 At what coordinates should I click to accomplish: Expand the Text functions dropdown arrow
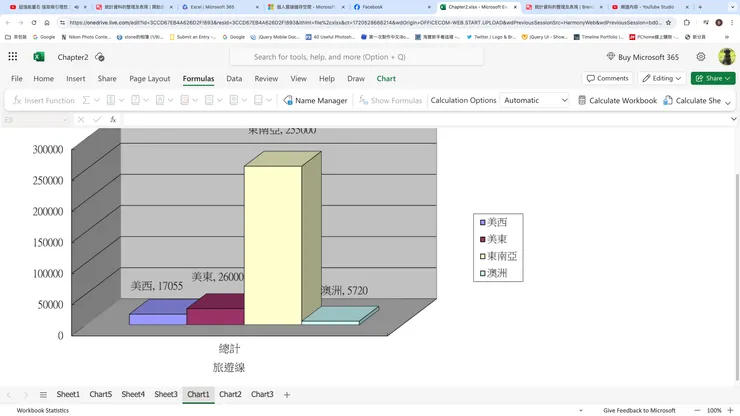coord(170,100)
